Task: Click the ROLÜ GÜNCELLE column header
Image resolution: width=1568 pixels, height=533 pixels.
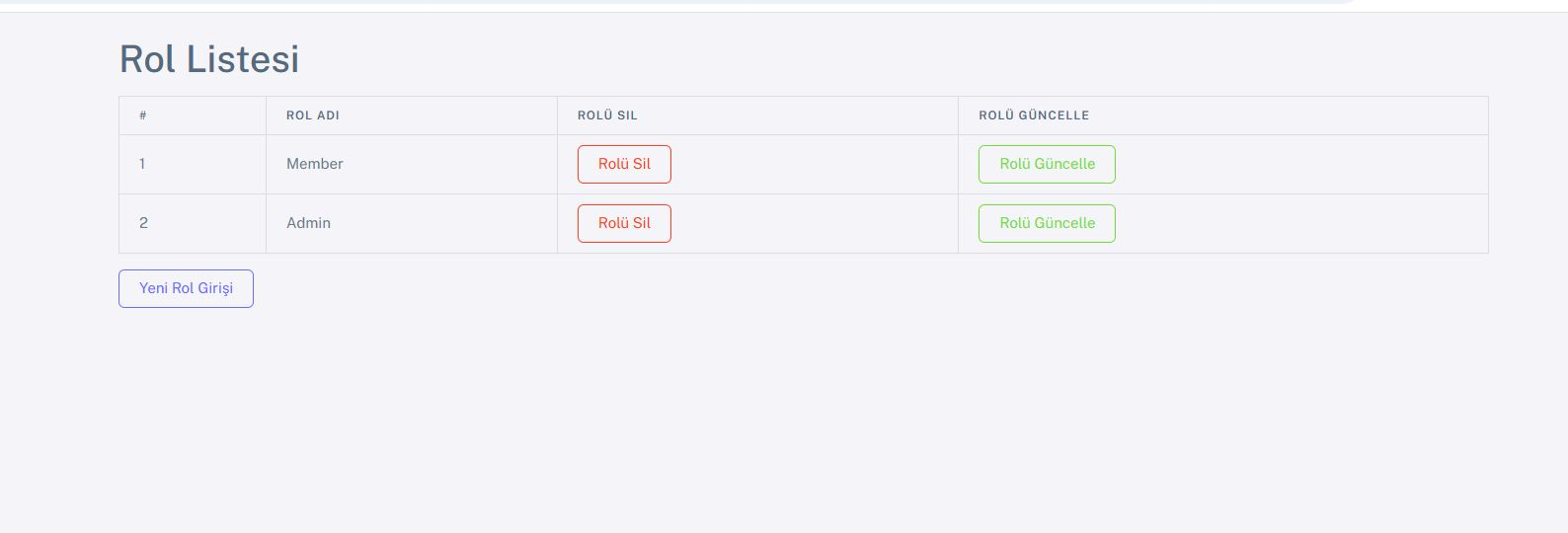Action: 1034,115
